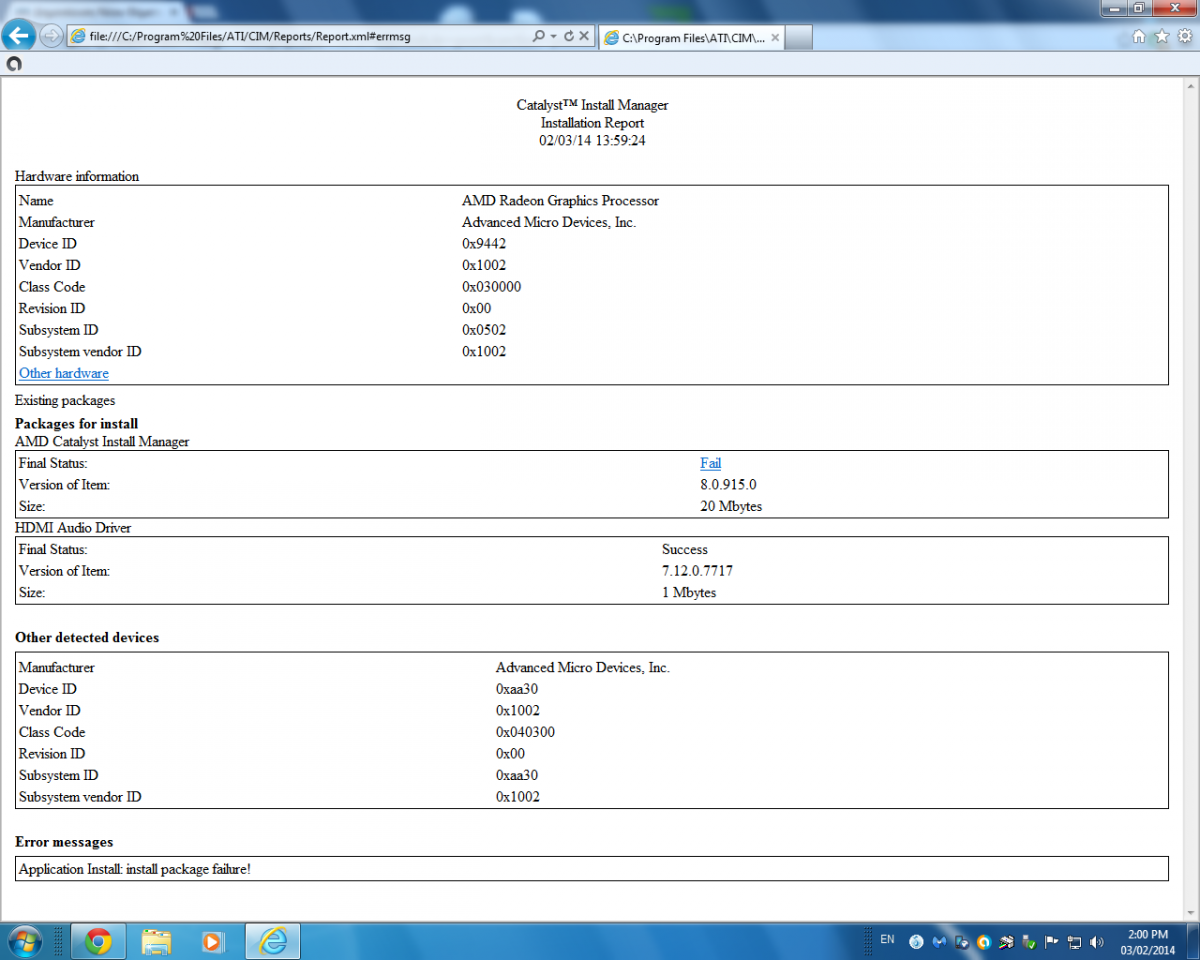1200x960 pixels.
Task: Click the Packages for install heading
Action: 77,423
